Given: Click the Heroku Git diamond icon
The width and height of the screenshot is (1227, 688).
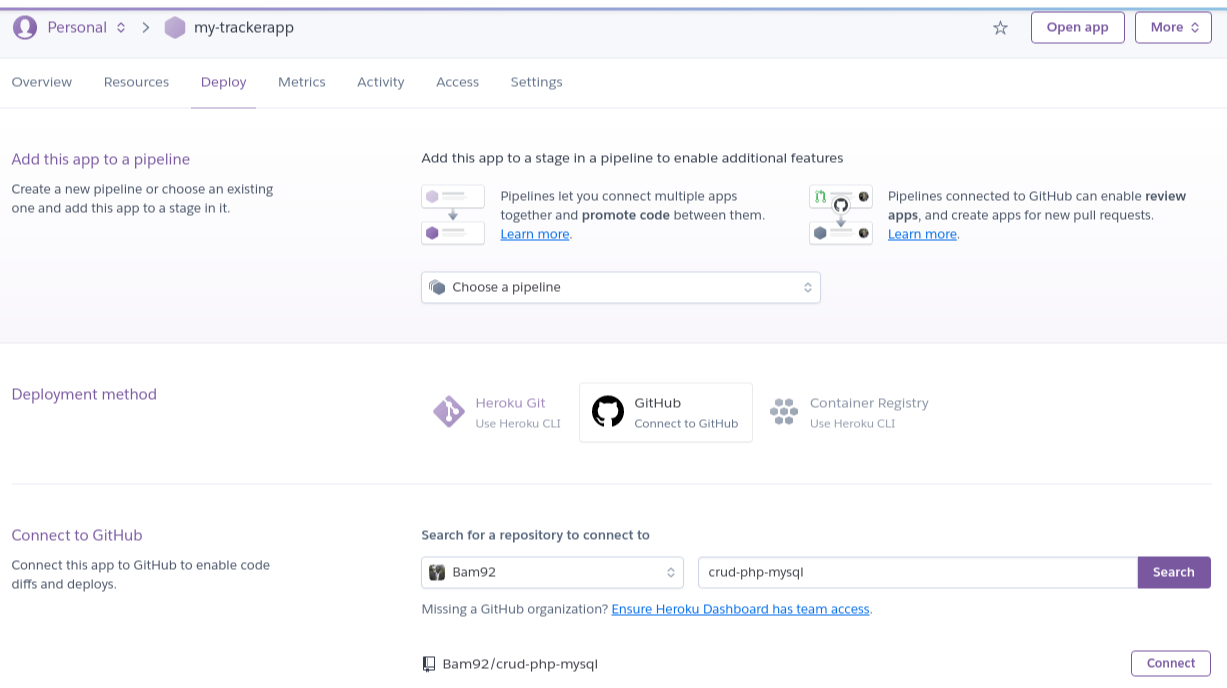Looking at the screenshot, I should (x=448, y=412).
